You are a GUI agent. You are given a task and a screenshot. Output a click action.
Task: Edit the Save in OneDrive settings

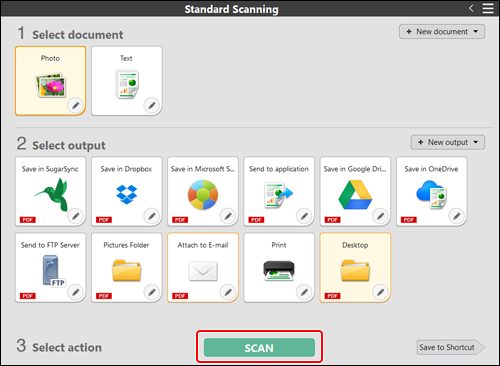coord(457,216)
